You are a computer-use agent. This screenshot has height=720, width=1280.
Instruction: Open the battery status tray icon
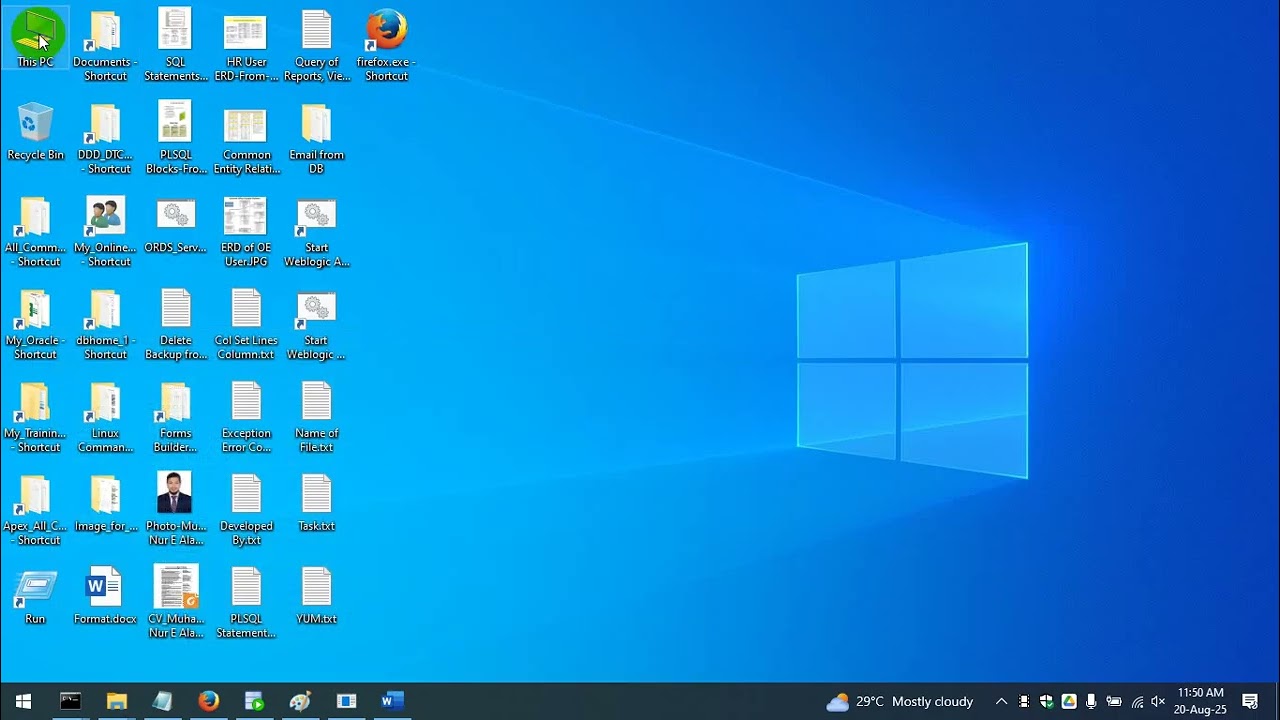(1114, 702)
